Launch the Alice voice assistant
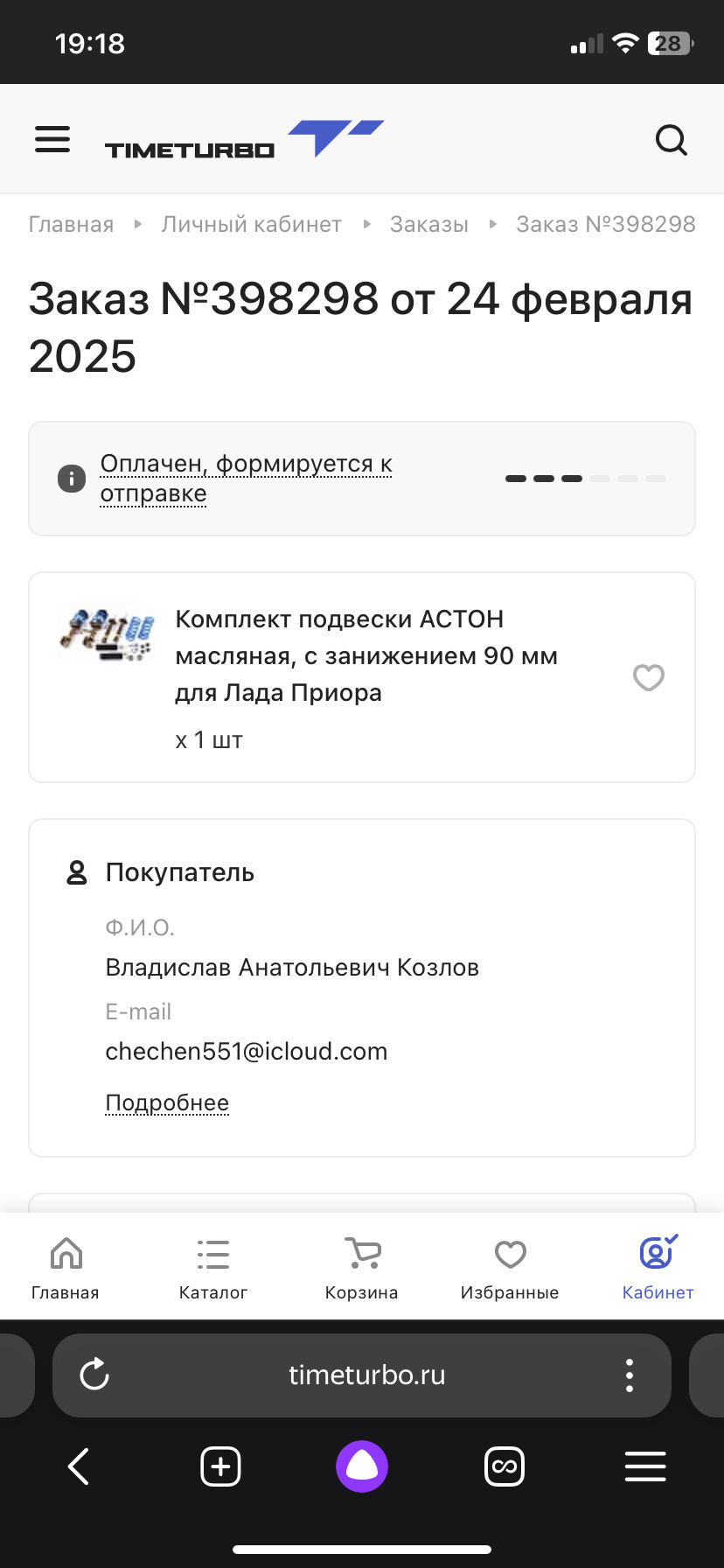Viewport: 724px width, 1568px height. [362, 1466]
